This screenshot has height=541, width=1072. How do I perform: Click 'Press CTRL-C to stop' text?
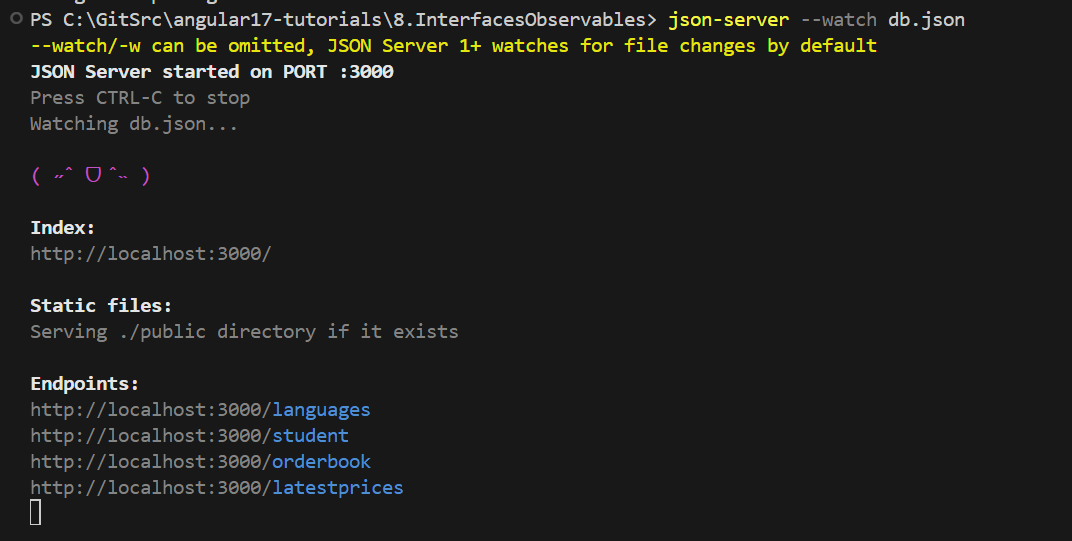click(140, 98)
